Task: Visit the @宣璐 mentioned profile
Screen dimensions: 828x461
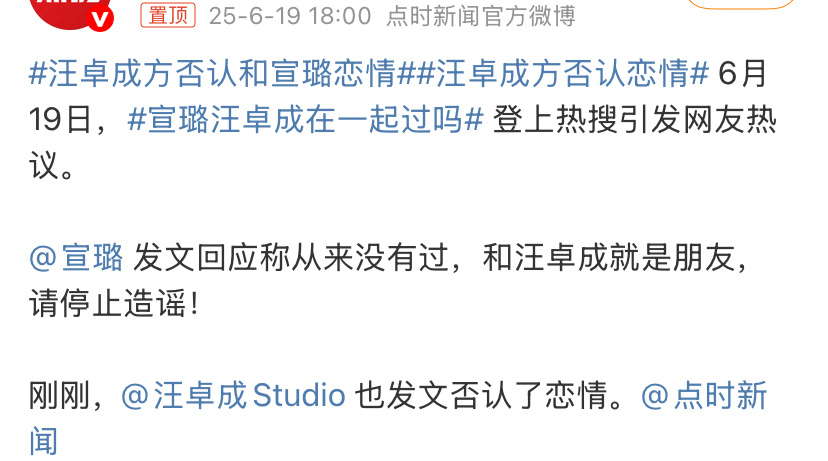Action: (77, 258)
